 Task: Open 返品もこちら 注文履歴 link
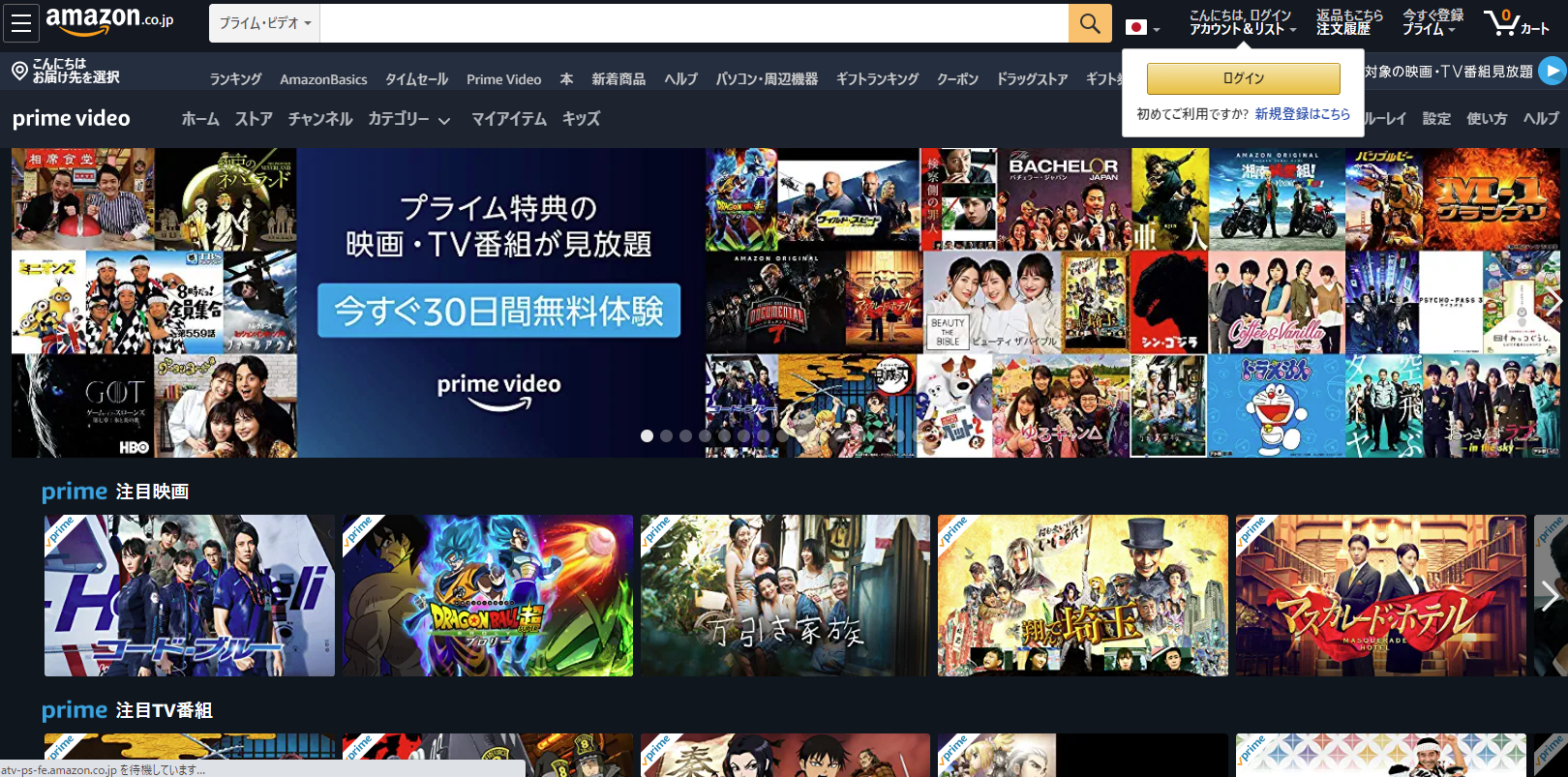click(1348, 22)
